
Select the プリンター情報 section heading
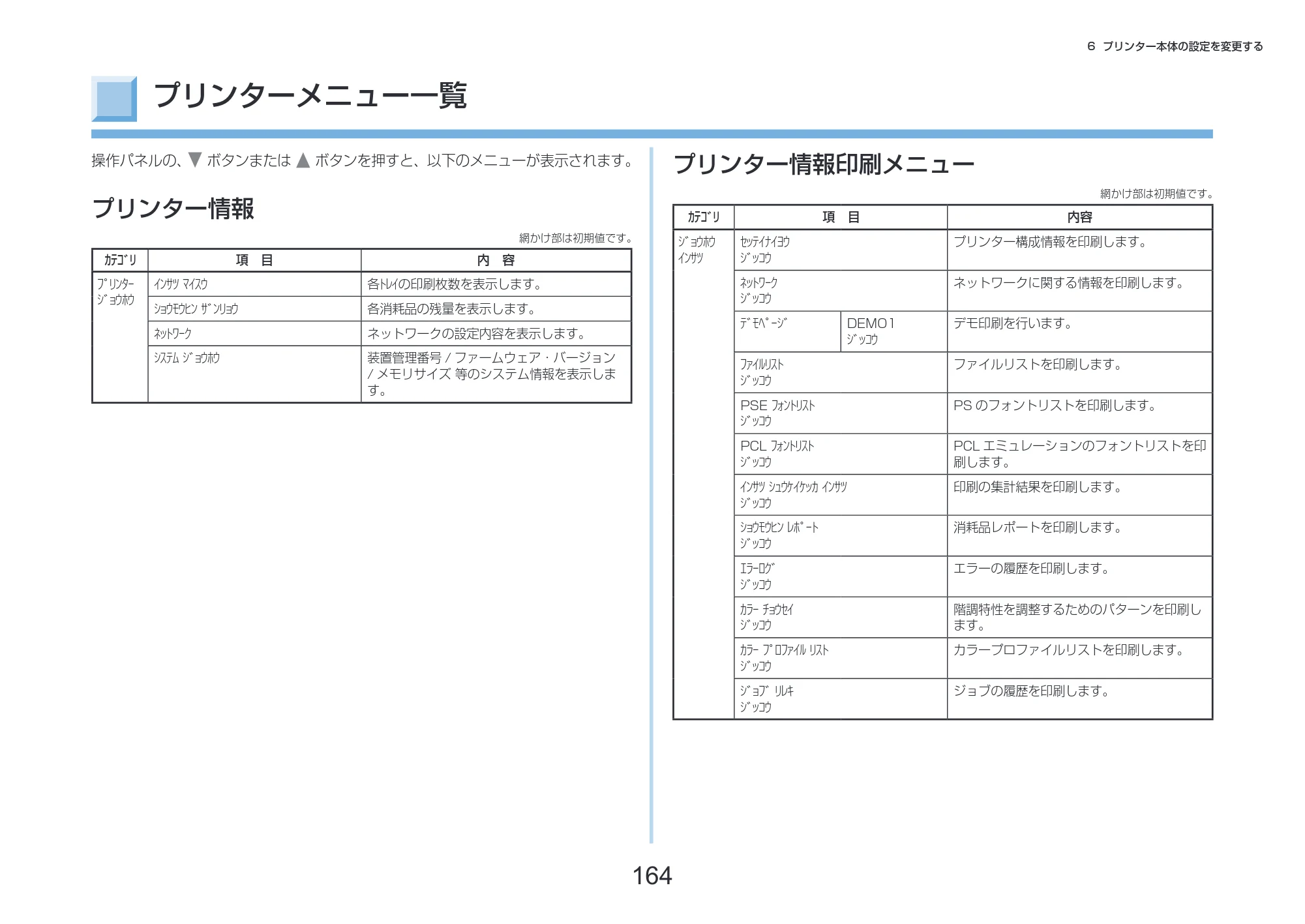pos(173,209)
